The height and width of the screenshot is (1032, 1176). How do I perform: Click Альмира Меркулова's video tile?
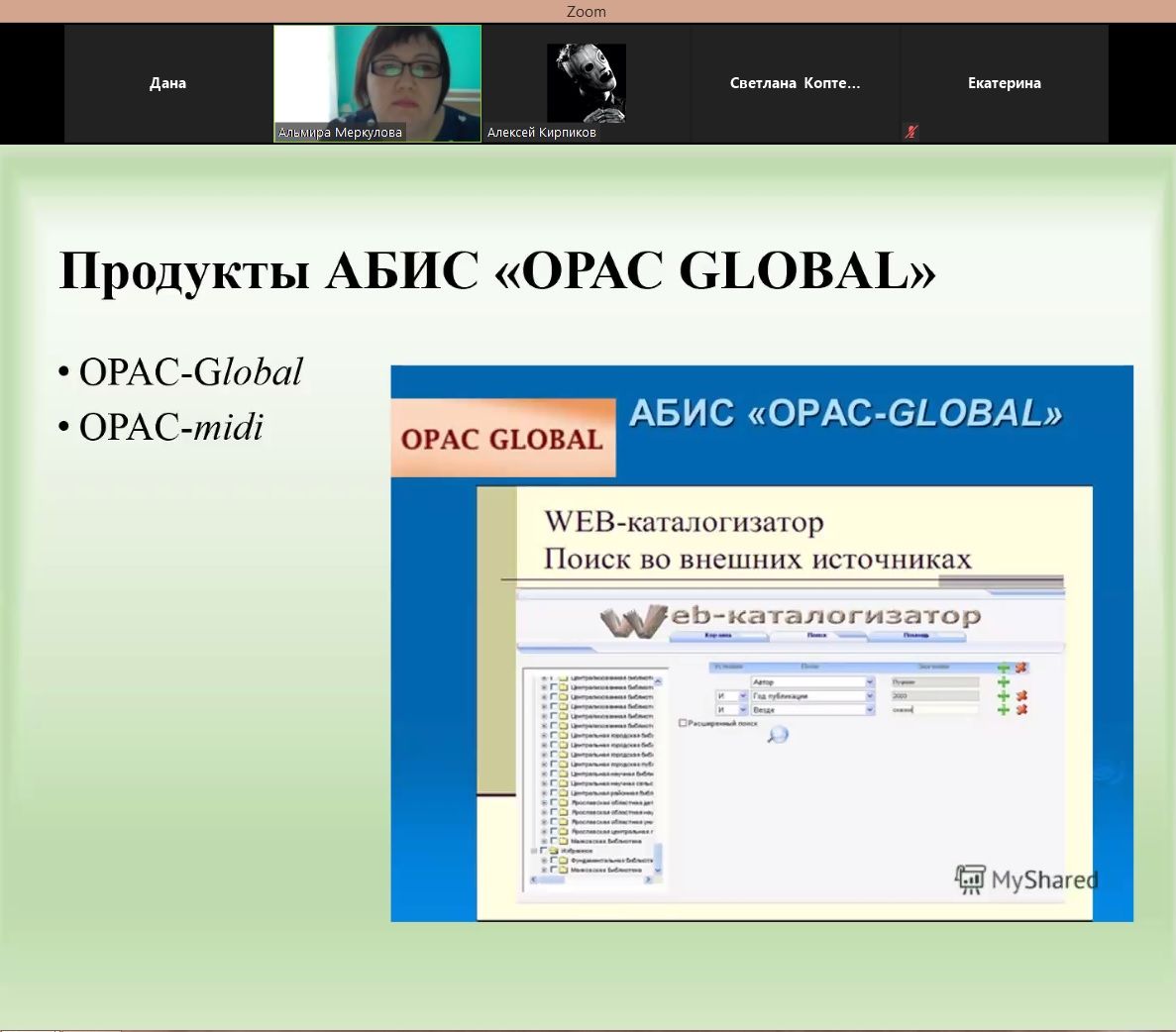[377, 83]
